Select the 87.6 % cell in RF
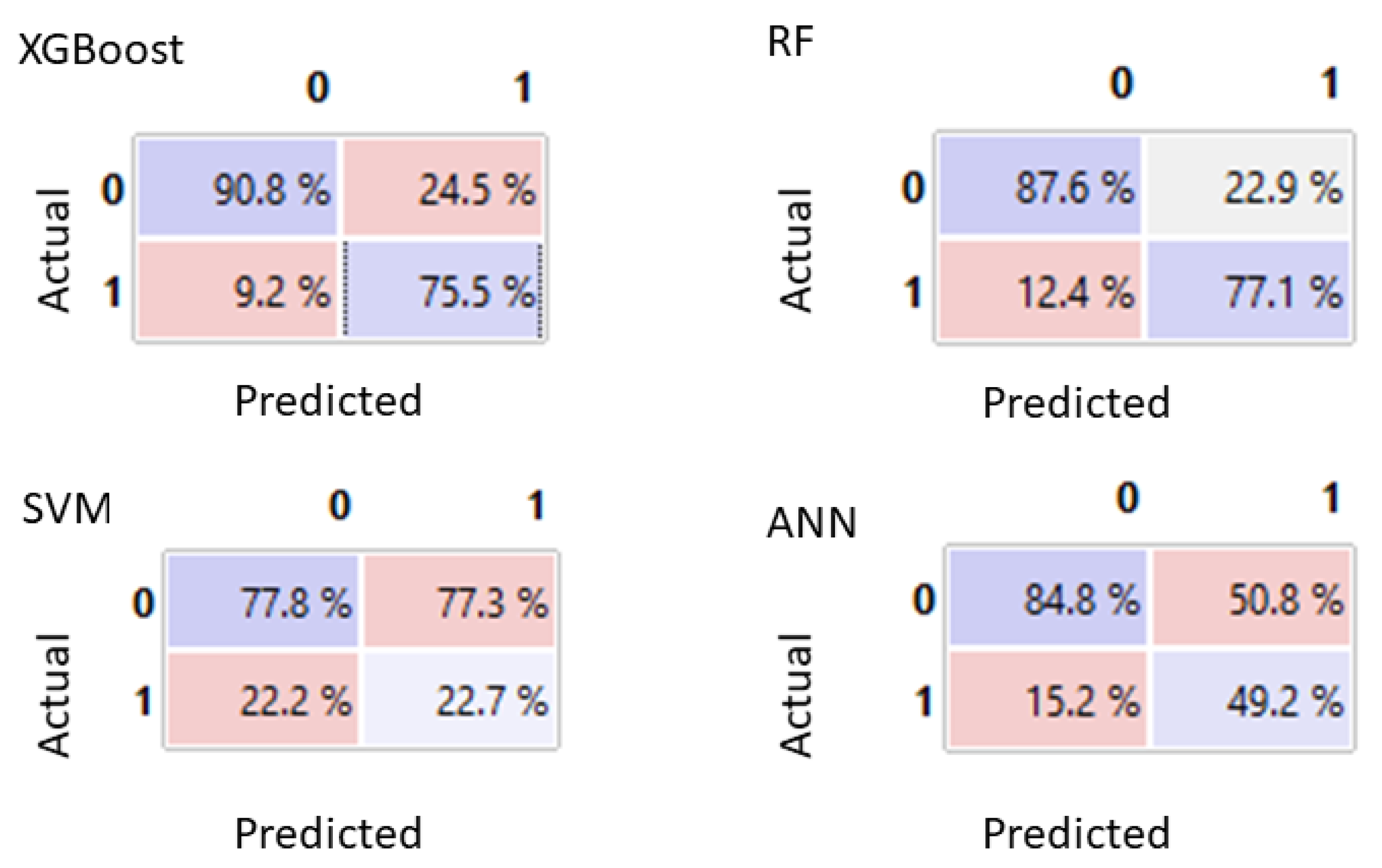The height and width of the screenshot is (868, 1382). [x=1039, y=186]
